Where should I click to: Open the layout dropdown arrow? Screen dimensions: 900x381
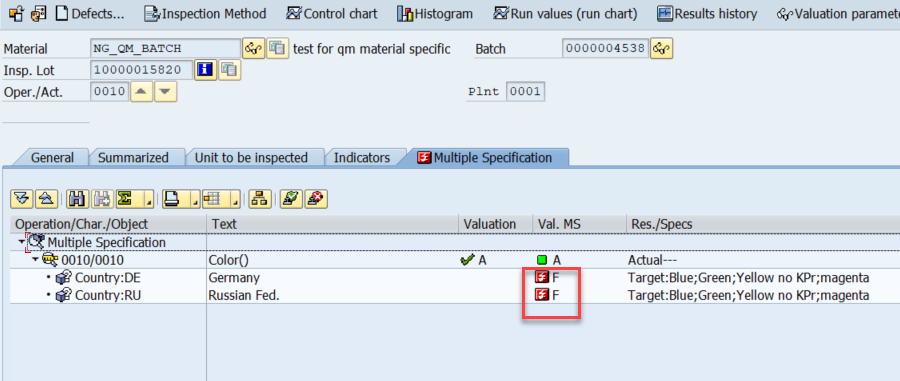point(235,199)
